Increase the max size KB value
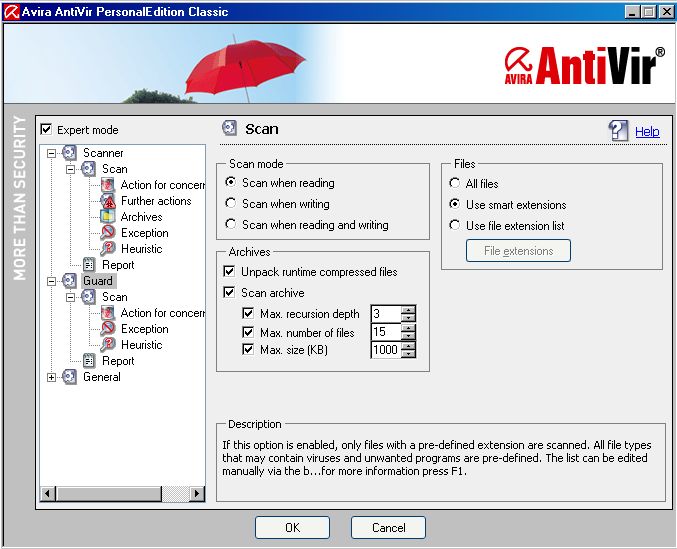The image size is (677, 549). point(408,346)
